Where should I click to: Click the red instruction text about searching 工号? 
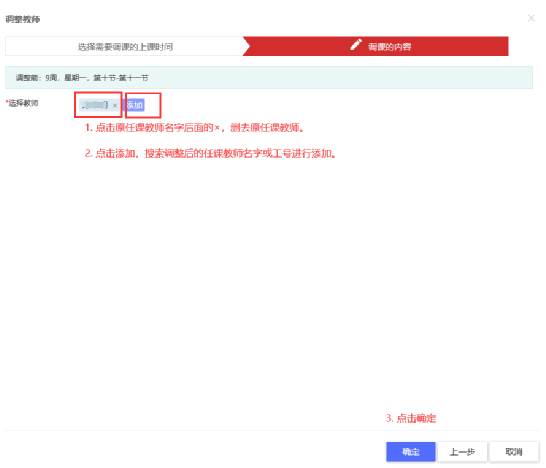[211, 153]
